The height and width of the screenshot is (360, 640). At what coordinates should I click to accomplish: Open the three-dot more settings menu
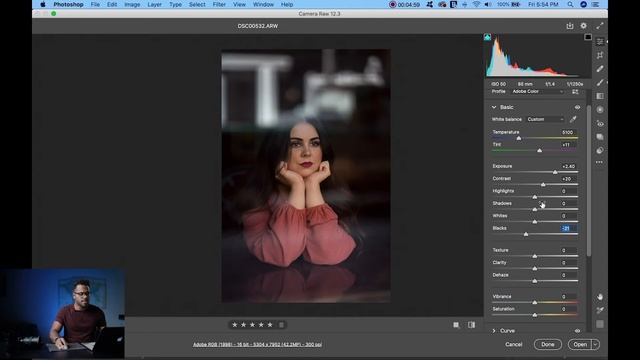599,162
